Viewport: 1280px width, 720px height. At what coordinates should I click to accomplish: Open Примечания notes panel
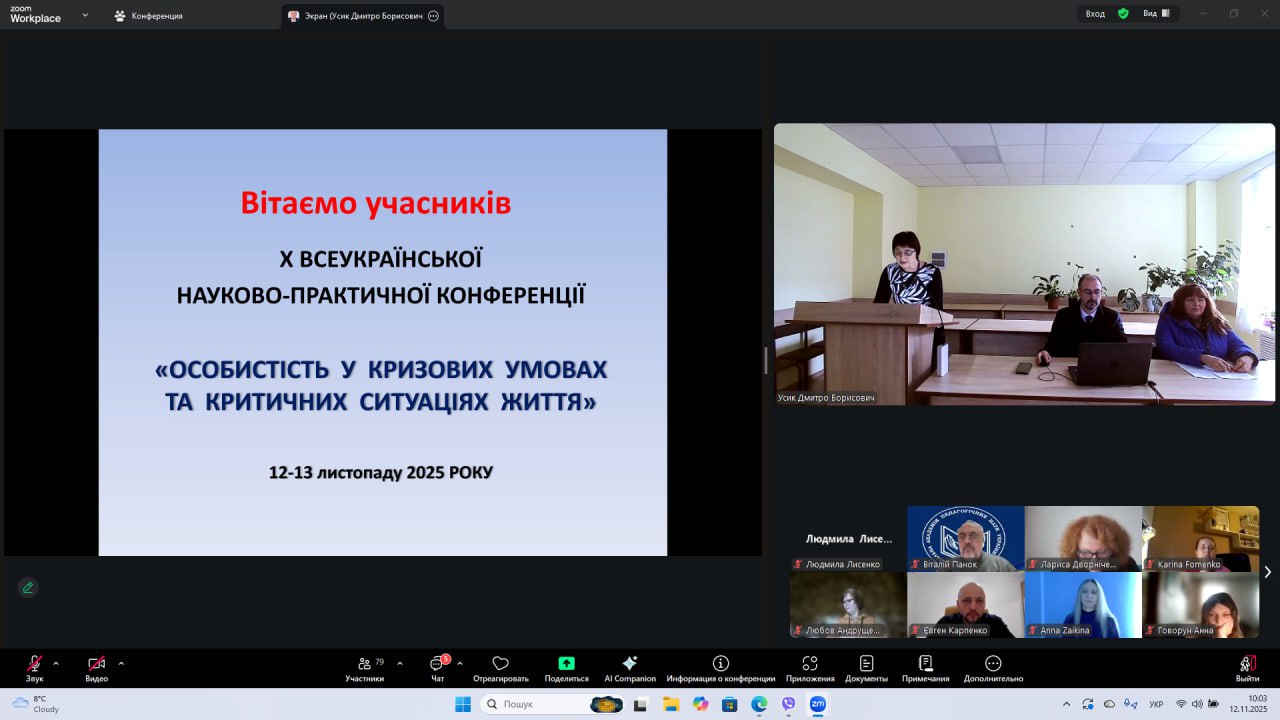tap(926, 668)
